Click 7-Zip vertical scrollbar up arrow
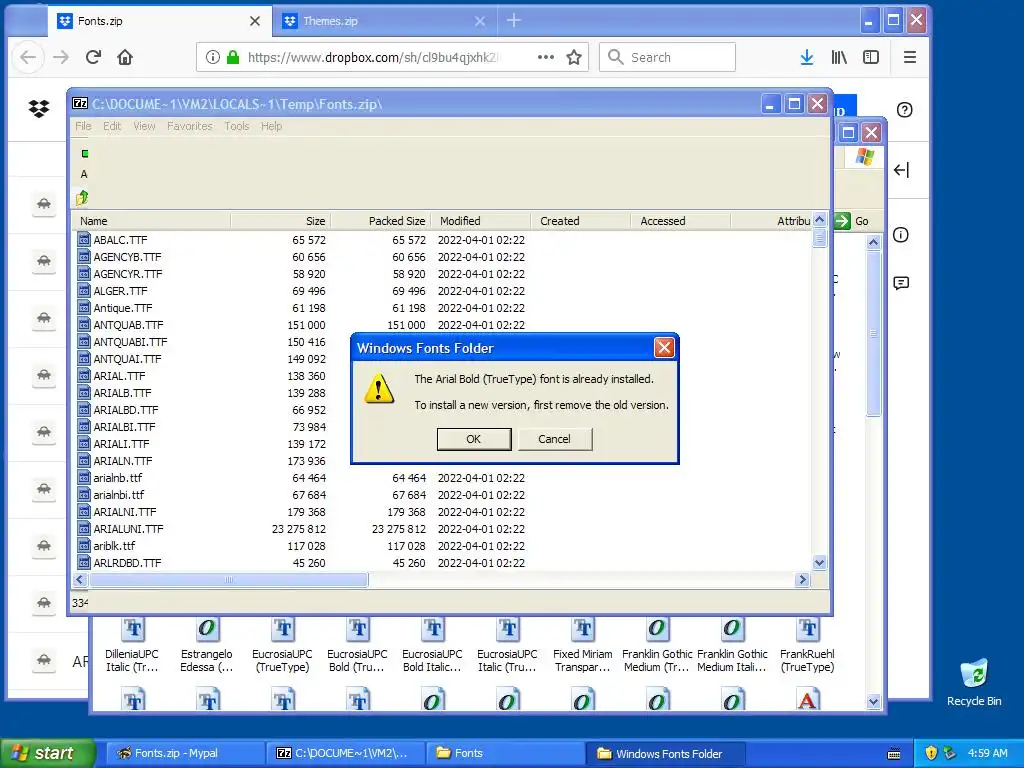Screen dimensions: 1024x768 (x=820, y=220)
